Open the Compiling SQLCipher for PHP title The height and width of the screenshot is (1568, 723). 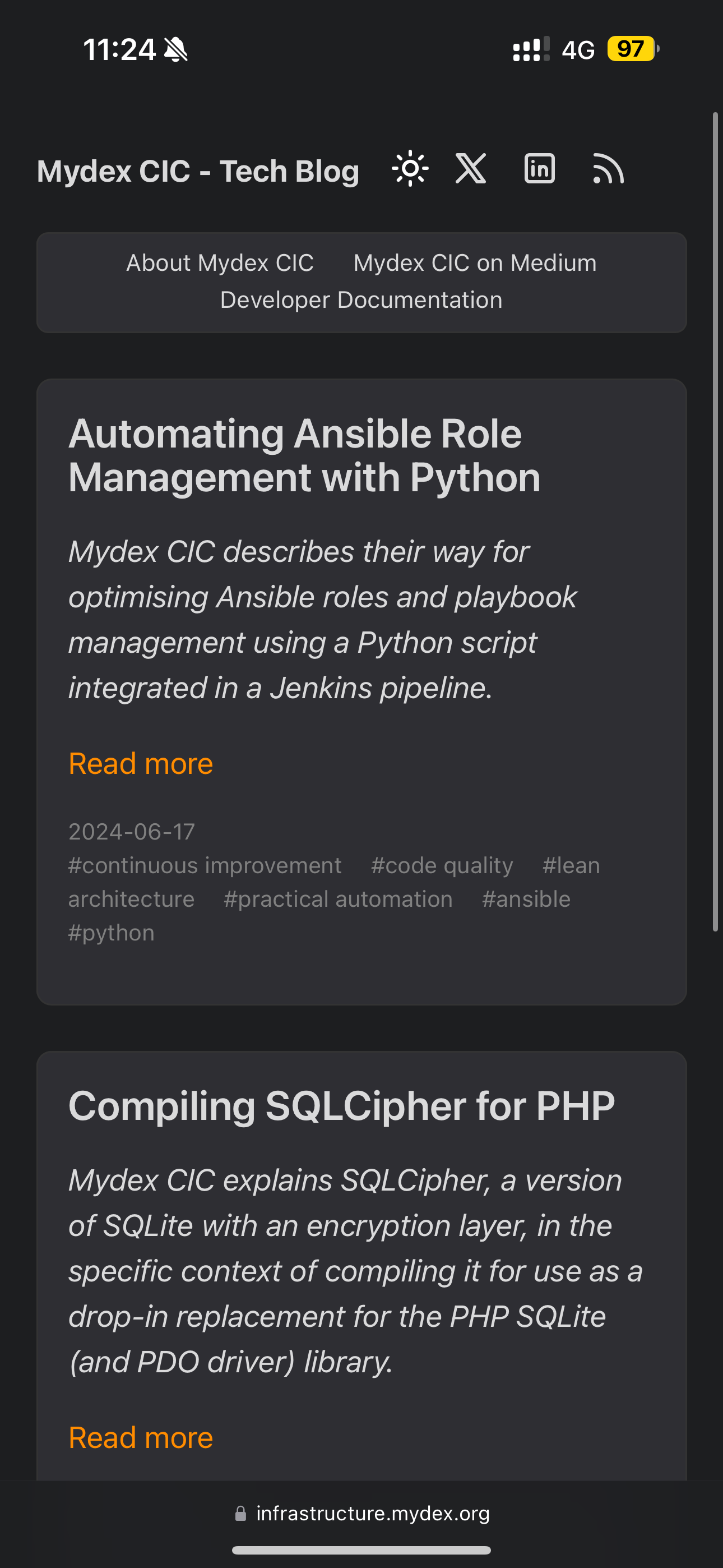pyautogui.click(x=341, y=1105)
